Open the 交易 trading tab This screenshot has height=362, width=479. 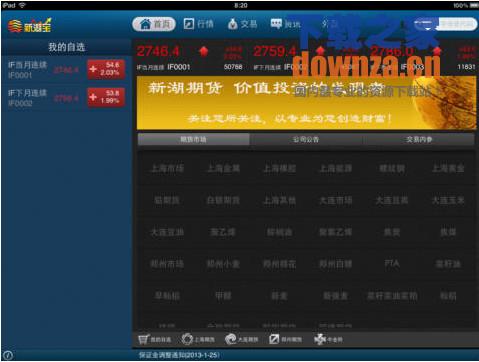coord(242,24)
